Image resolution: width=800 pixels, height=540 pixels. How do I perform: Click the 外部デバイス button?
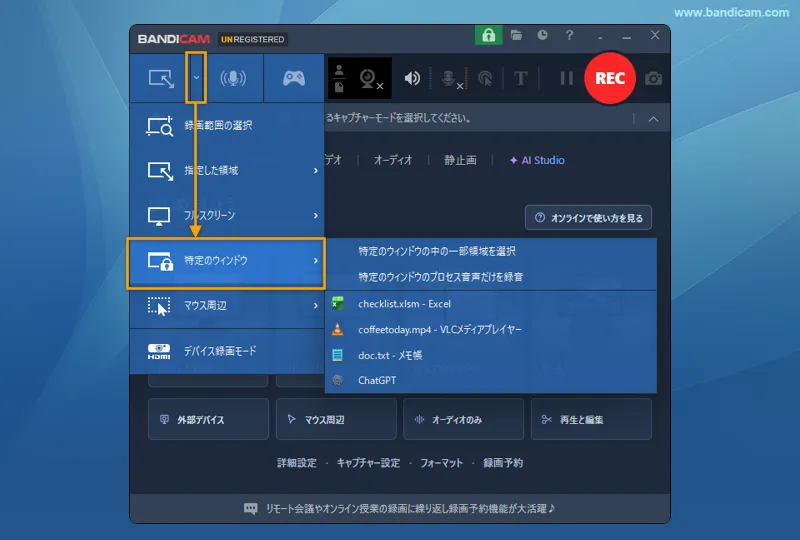208,420
